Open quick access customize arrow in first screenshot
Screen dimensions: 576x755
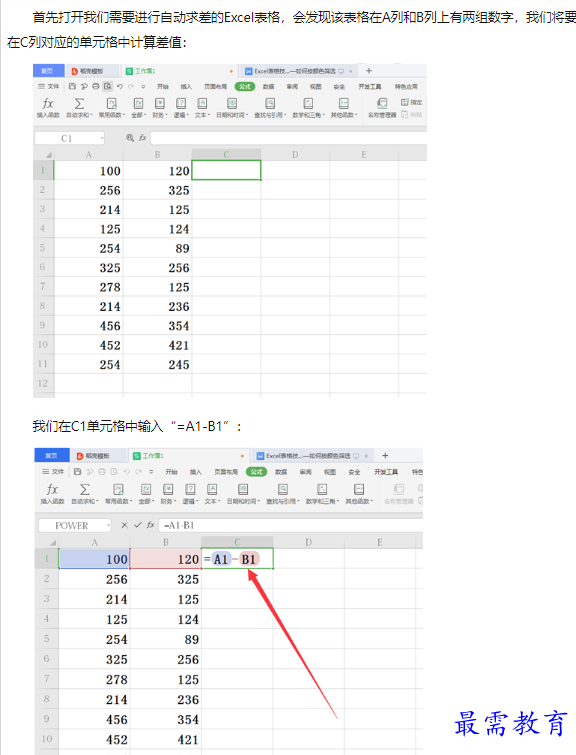point(143,87)
